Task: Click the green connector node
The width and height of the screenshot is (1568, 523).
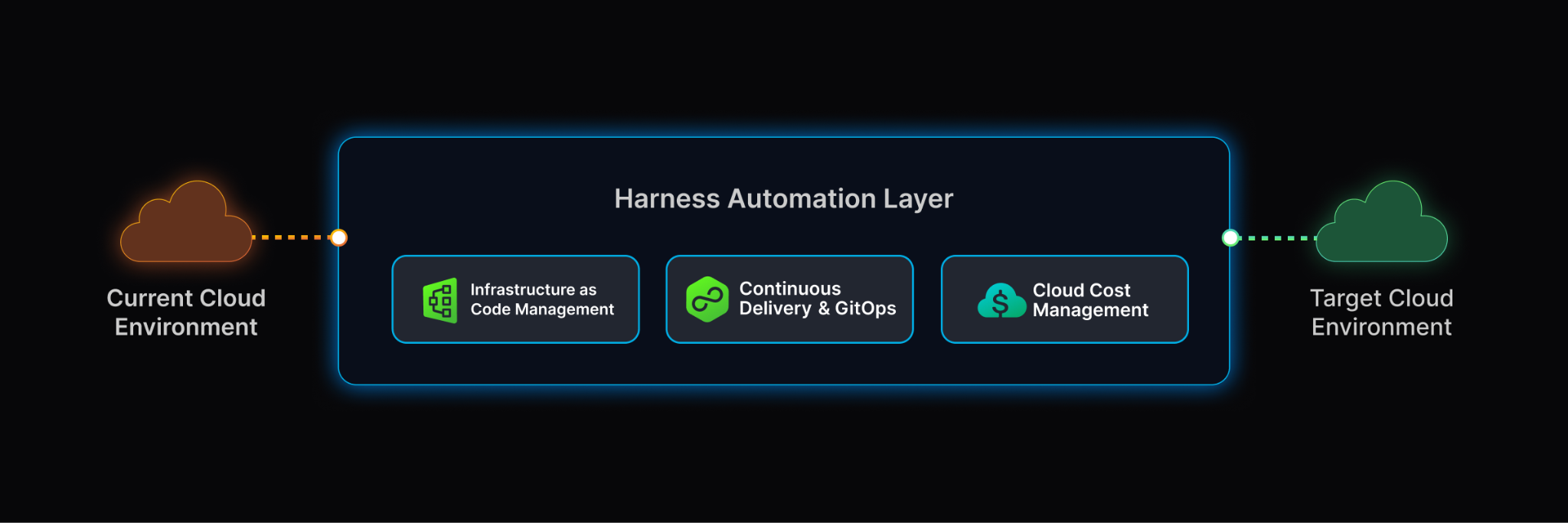Action: (1230, 237)
